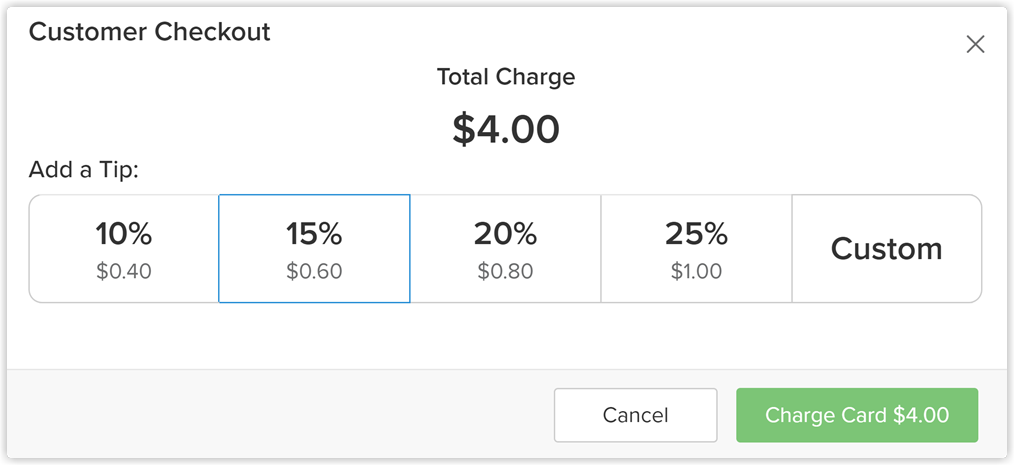Close the Customer Checkout dialog

(x=975, y=44)
